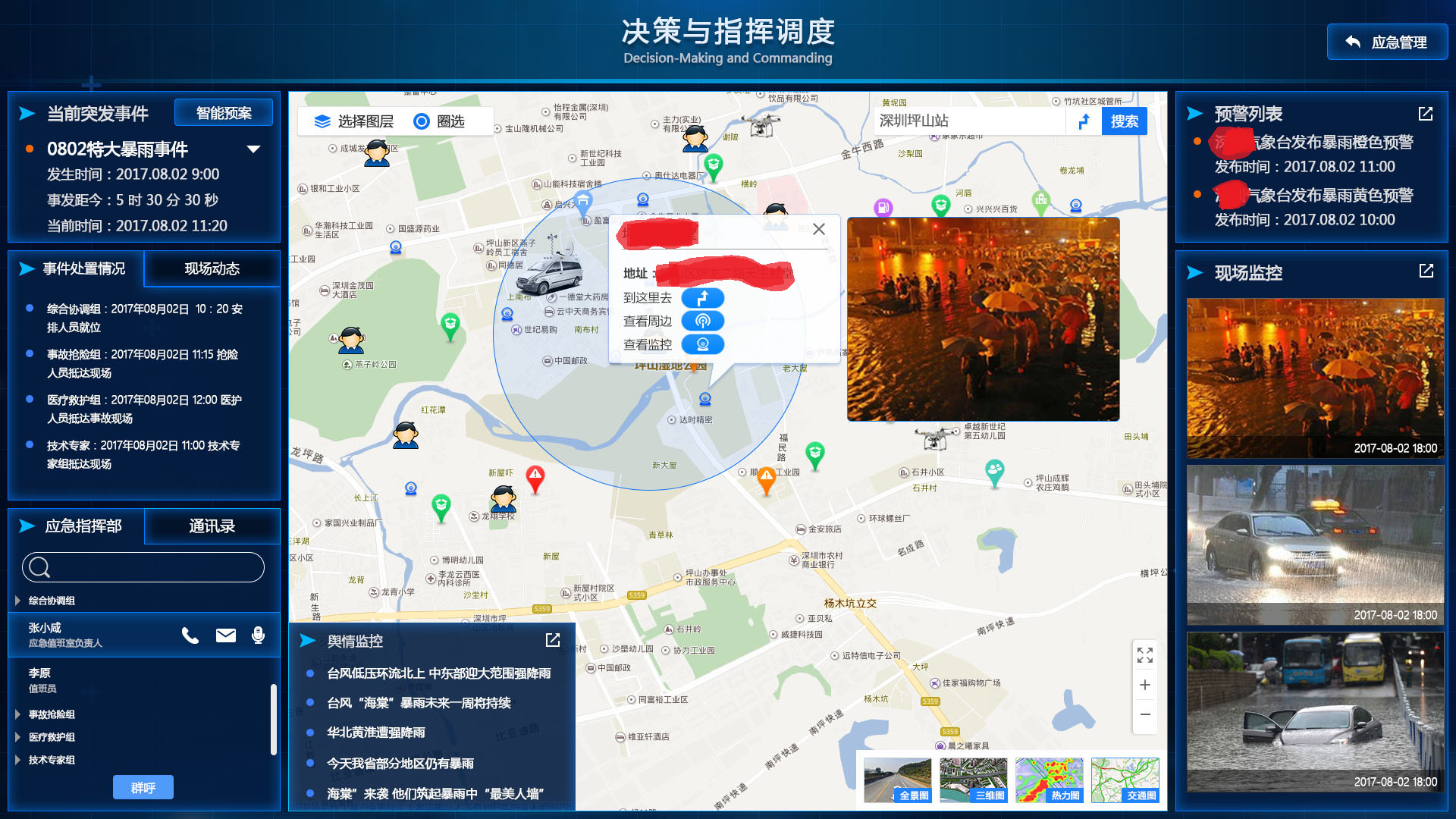The height and width of the screenshot is (819, 1456).
Task: Click the drone icon near 金牛西路
Action: [x=761, y=124]
